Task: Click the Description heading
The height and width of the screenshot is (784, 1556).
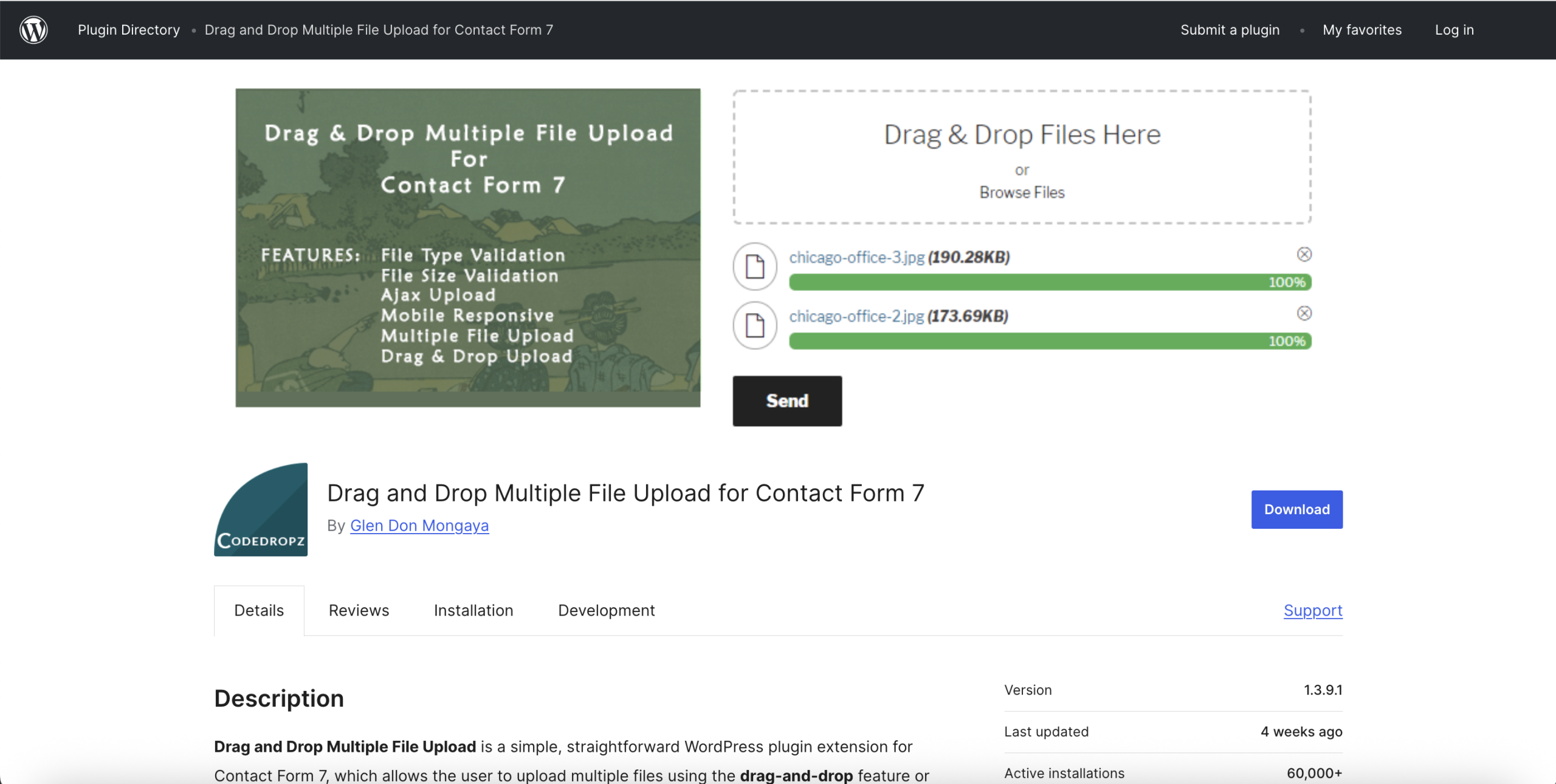Action: pyautogui.click(x=279, y=698)
